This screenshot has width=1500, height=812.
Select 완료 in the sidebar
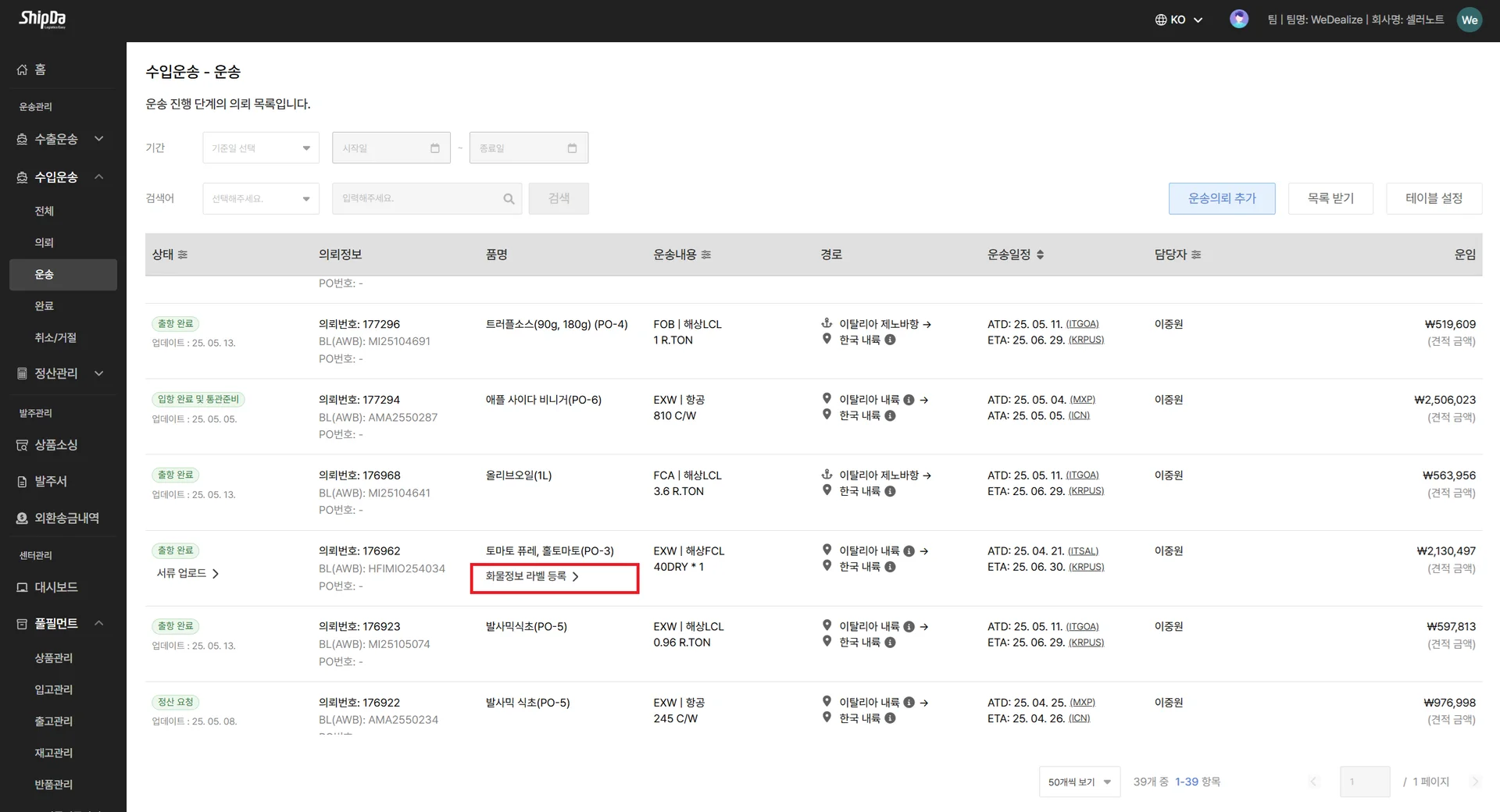coord(45,306)
